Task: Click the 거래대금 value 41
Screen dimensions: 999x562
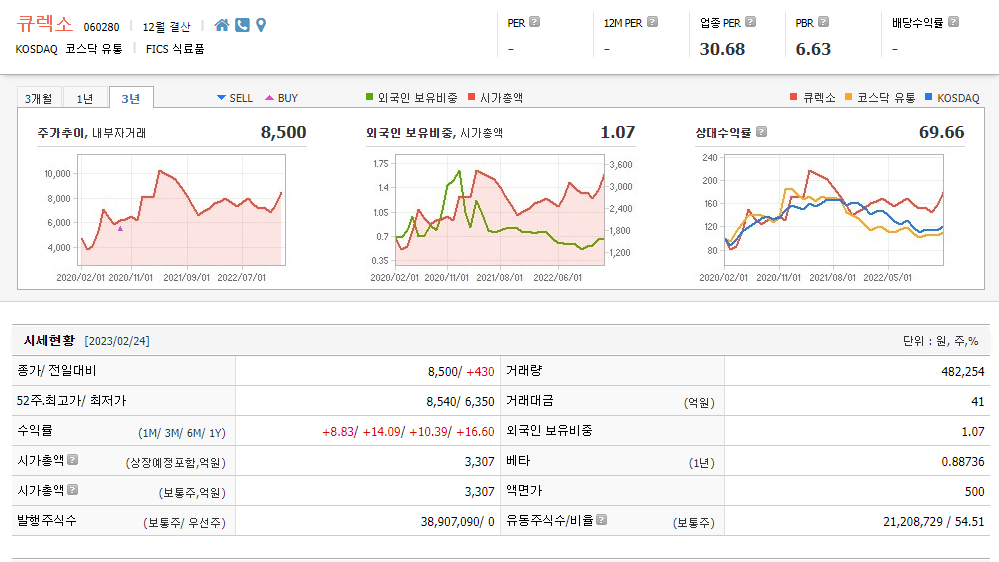Action: point(977,401)
